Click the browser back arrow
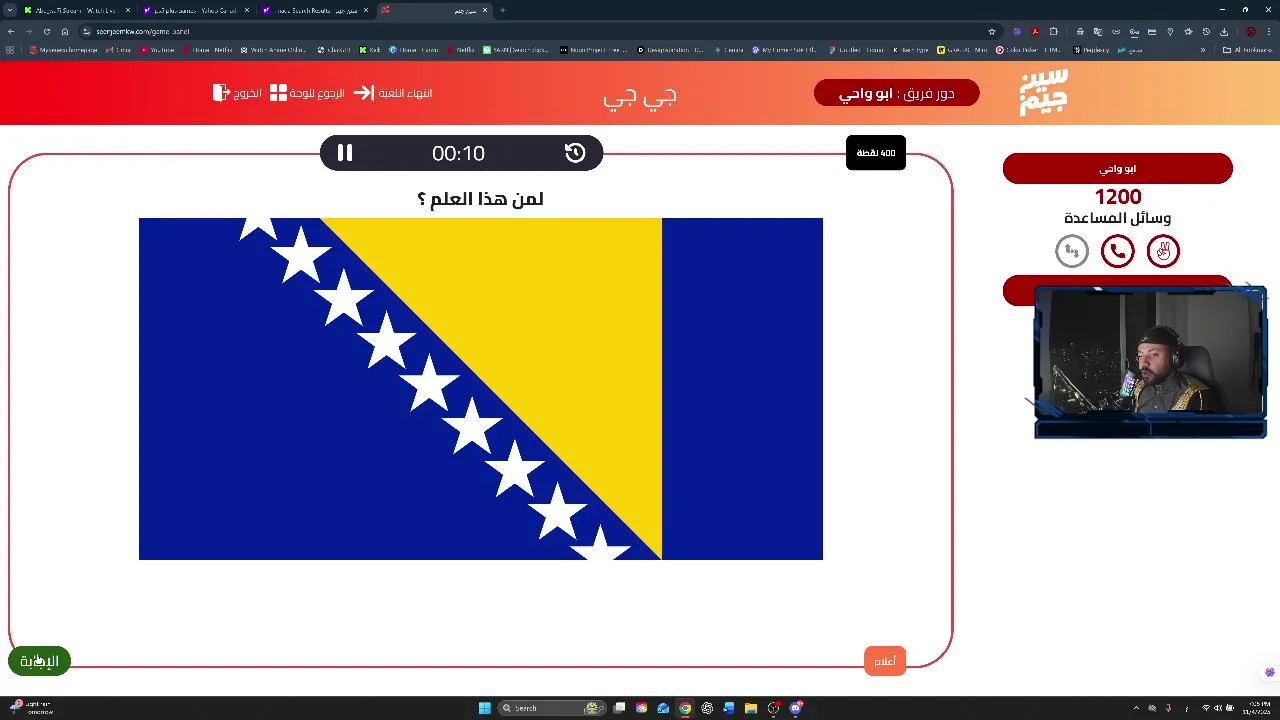1280x720 pixels. tap(11, 31)
